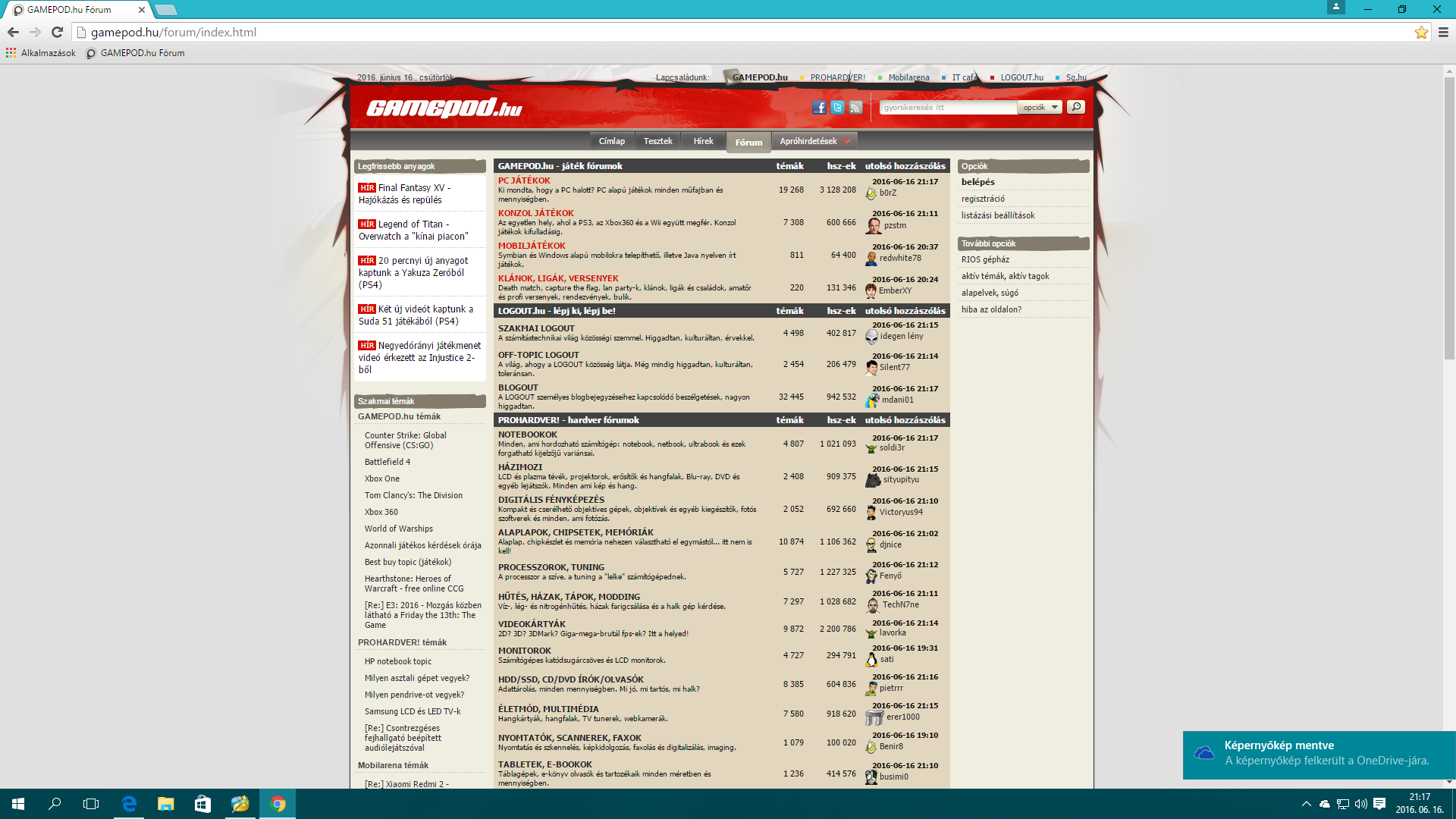Click the magnifier search button in header
The height and width of the screenshot is (819, 1456).
click(1075, 107)
